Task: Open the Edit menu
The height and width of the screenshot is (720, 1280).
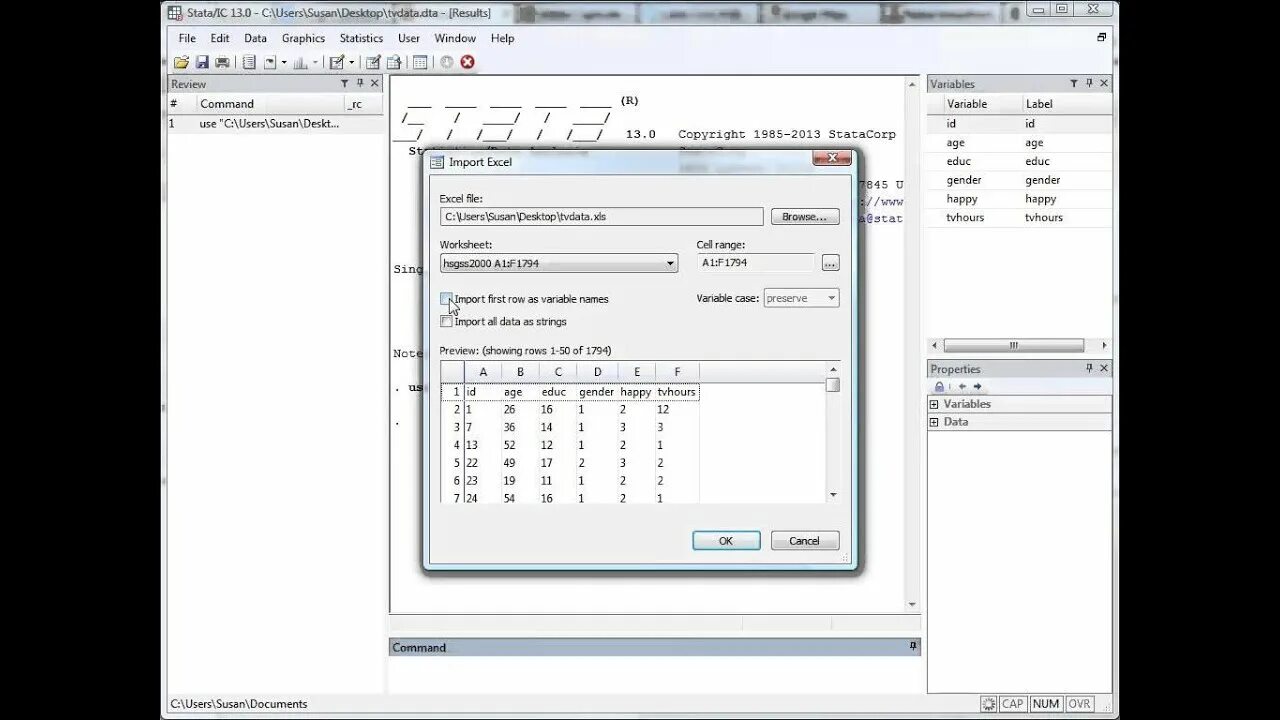Action: coord(220,38)
